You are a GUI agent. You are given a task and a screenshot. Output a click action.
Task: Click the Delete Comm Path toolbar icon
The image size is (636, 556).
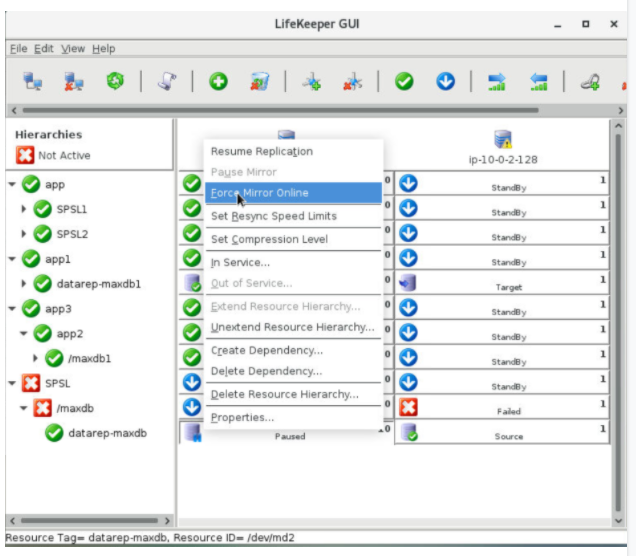click(353, 82)
